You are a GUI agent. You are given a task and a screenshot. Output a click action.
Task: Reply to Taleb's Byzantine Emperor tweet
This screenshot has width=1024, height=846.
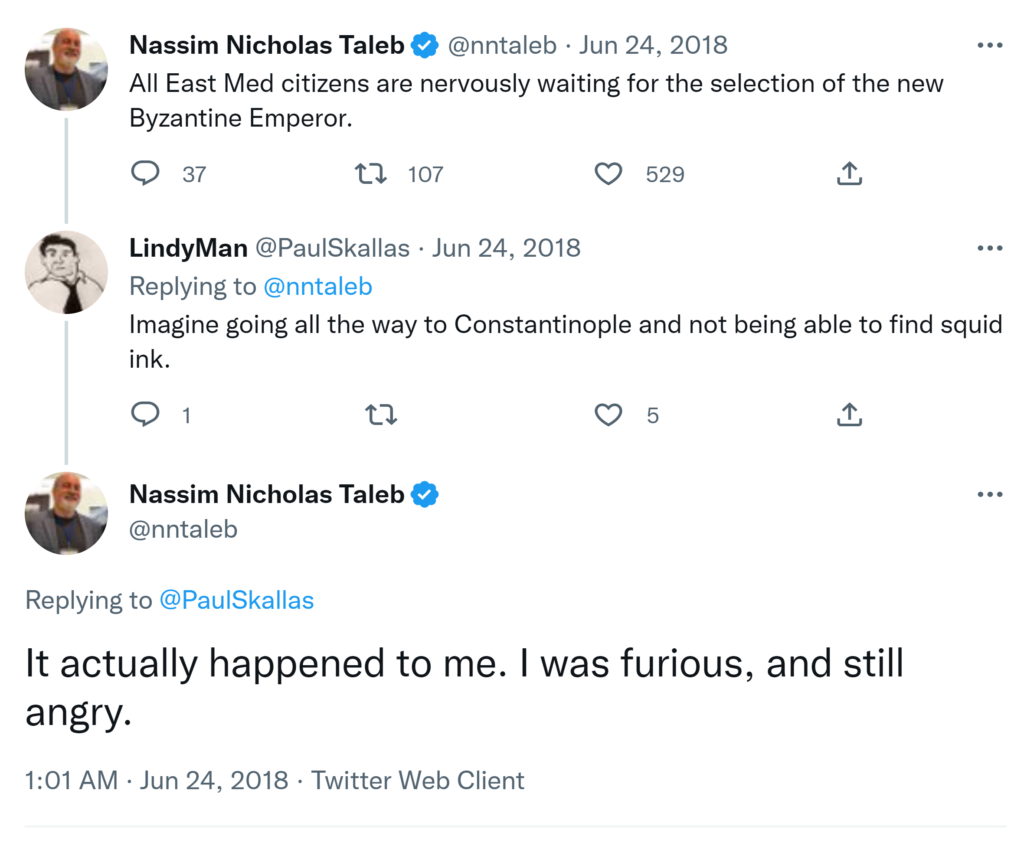click(146, 174)
